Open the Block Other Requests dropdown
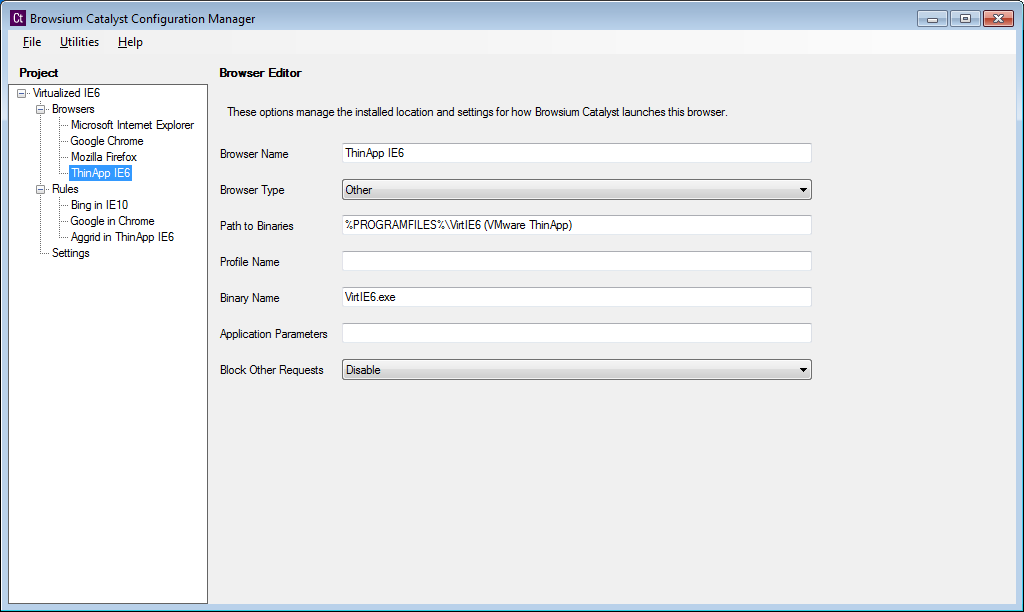 pyautogui.click(x=577, y=370)
